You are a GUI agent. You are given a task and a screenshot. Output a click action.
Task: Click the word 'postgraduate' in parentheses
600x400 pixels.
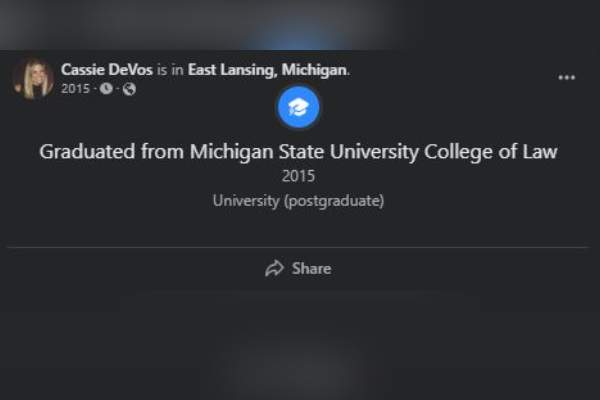(332, 200)
